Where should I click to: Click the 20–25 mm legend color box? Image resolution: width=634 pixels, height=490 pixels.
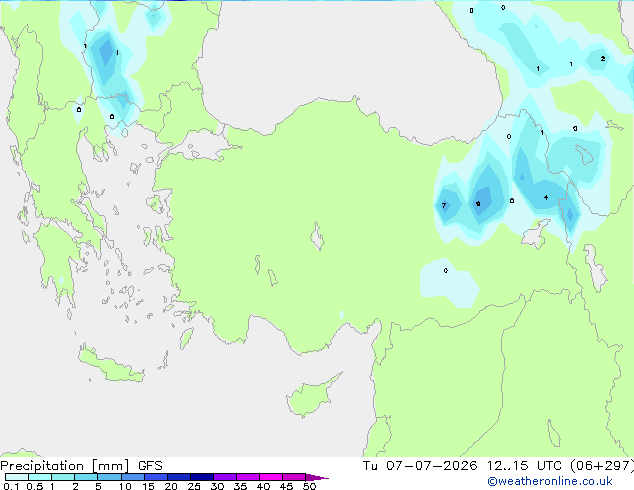point(179,477)
